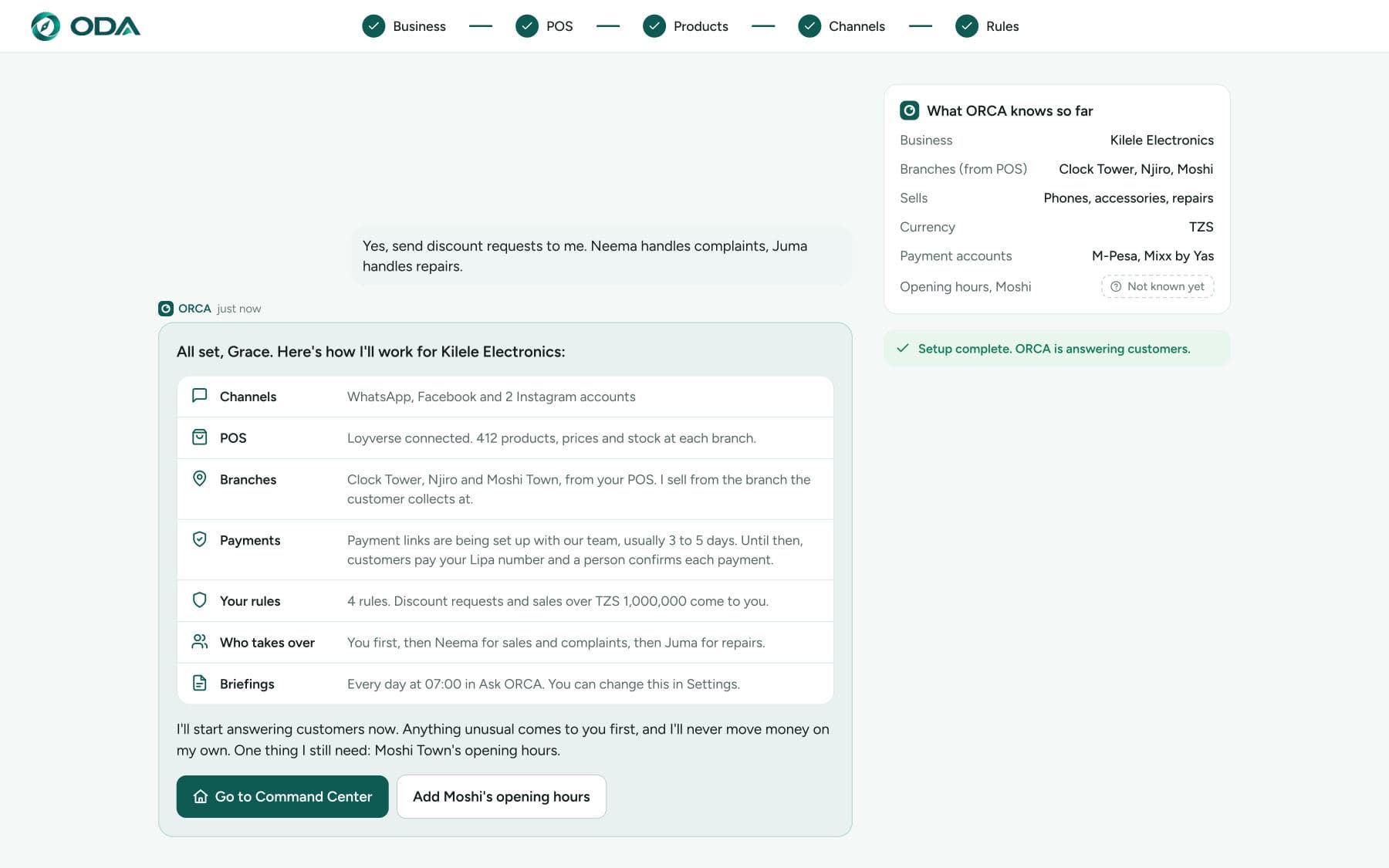
Task: Click the checkmark icon in Setup complete banner
Action: 903,348
